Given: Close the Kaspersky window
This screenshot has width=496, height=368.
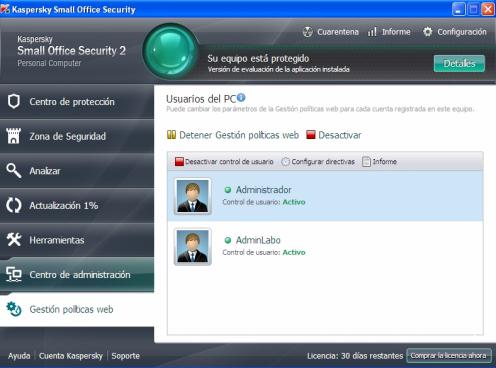Looking at the screenshot, I should click(x=488, y=9).
